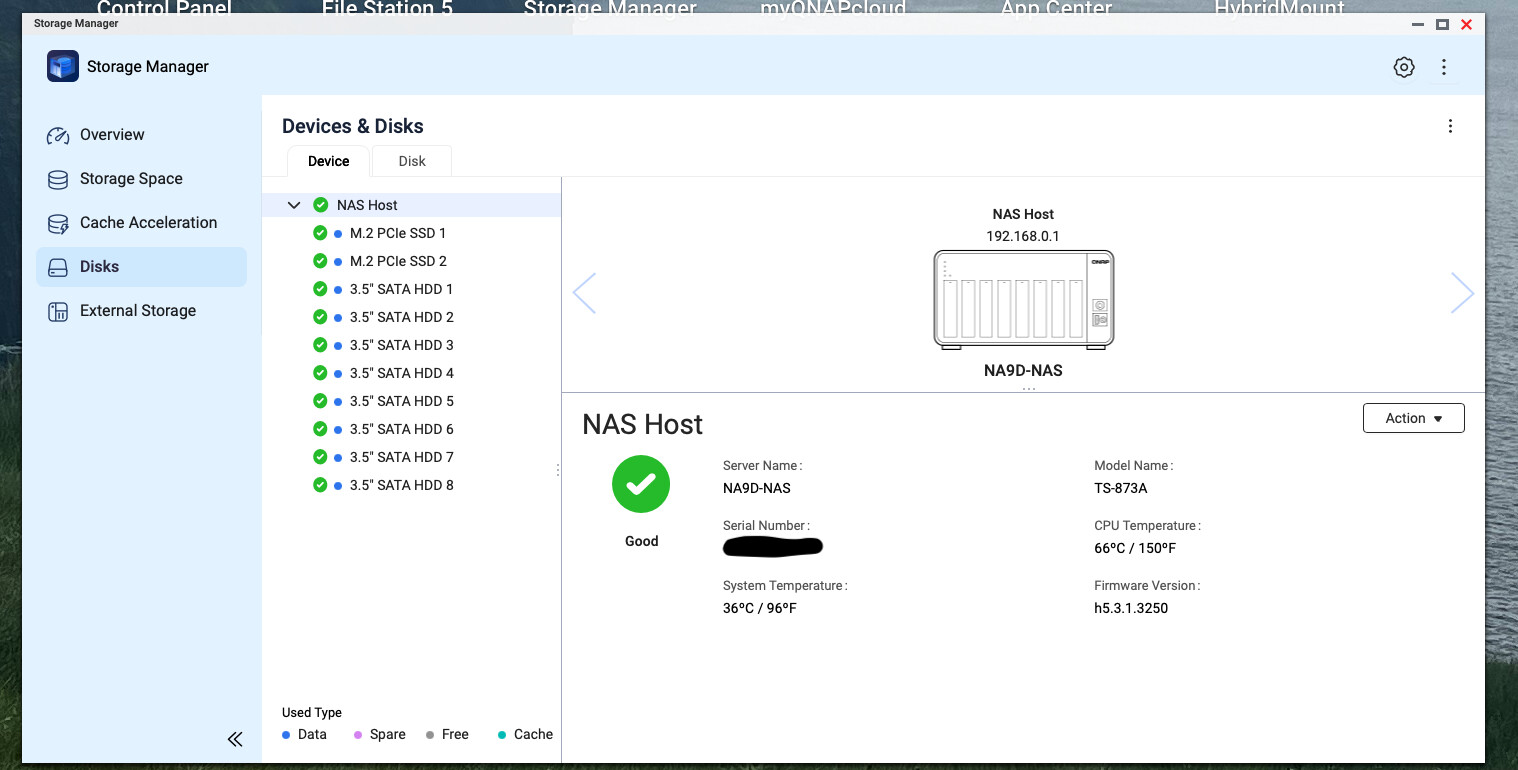Click the Overview gauge icon in sidebar
The image size is (1518, 770).
(58, 135)
